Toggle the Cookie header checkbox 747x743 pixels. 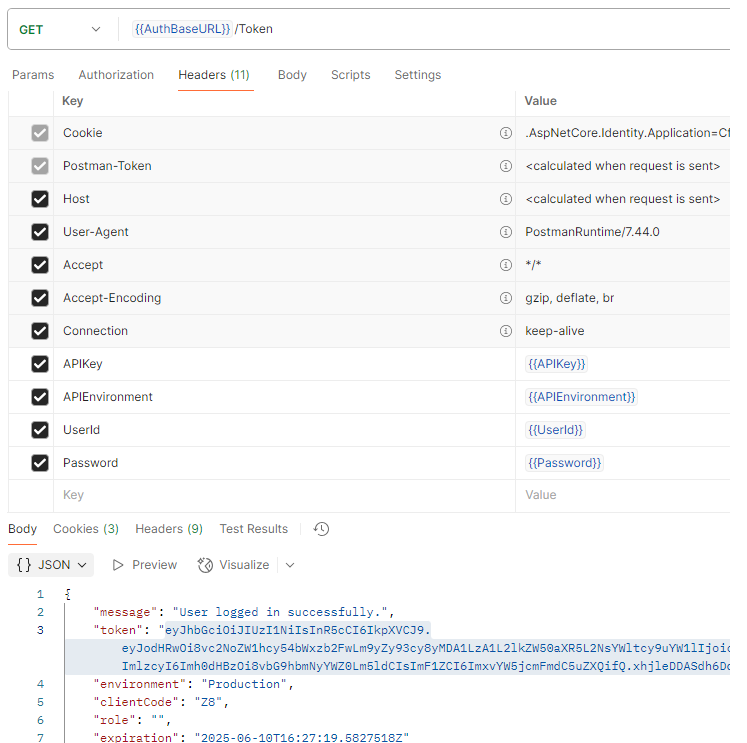pyautogui.click(x=40, y=133)
